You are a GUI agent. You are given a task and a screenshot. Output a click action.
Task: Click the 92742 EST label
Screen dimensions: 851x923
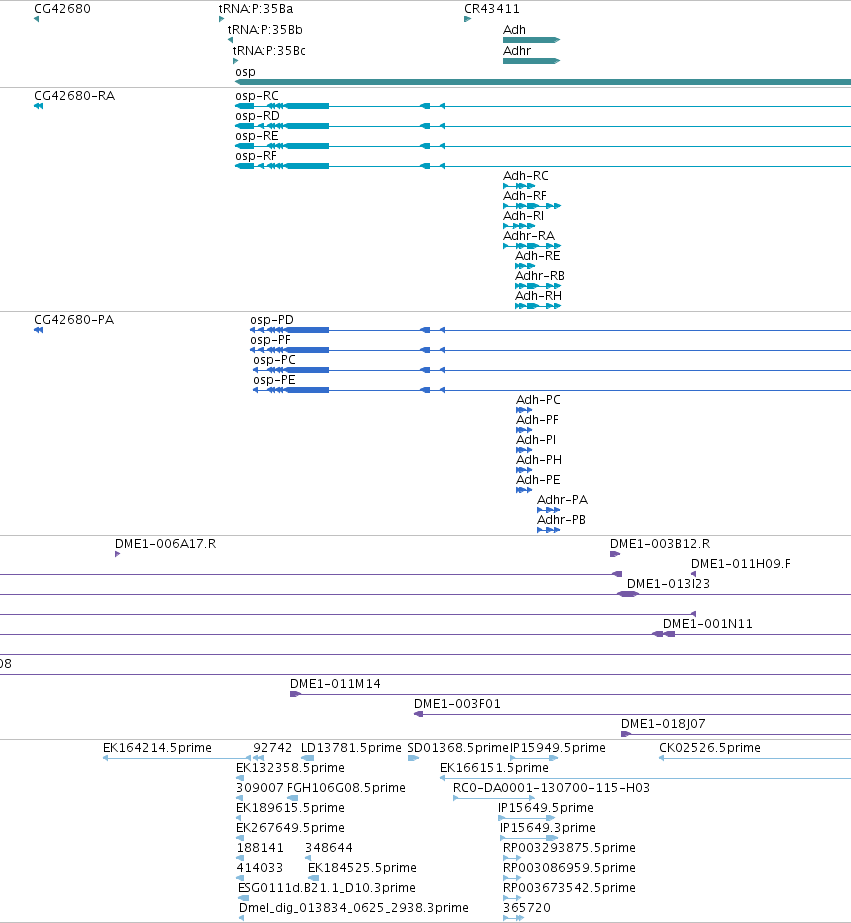click(x=272, y=748)
